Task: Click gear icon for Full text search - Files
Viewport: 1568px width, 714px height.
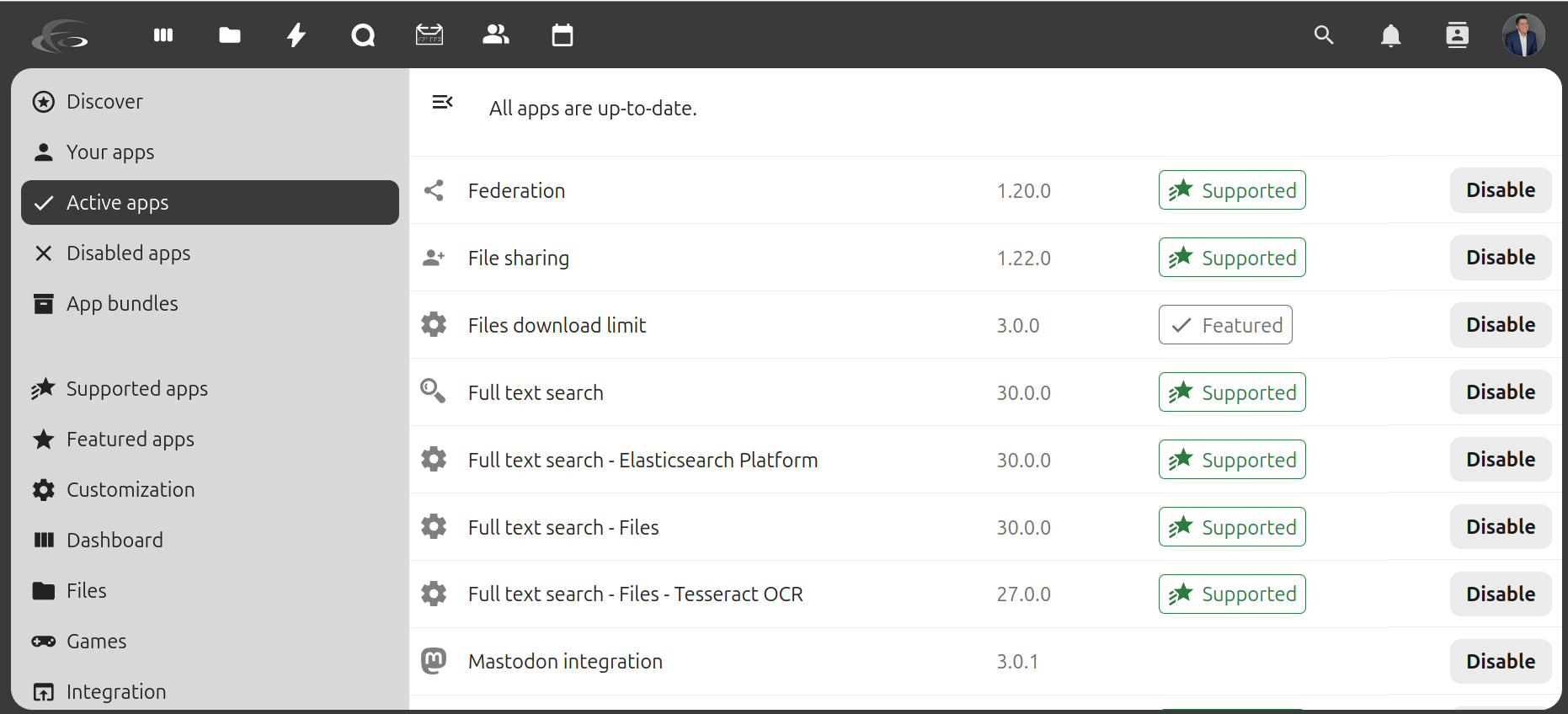Action: [434, 526]
